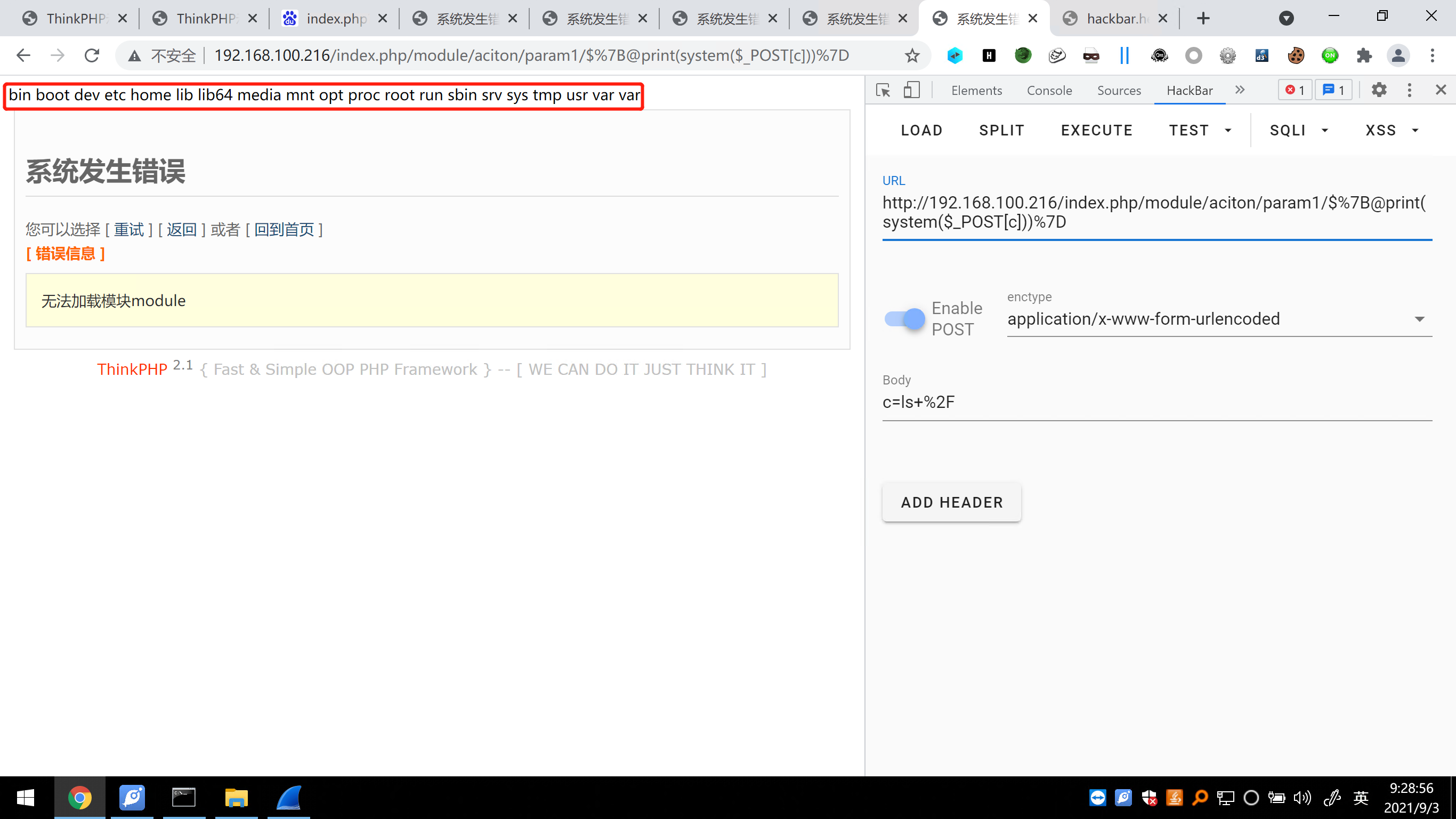Viewport: 1456px width, 819px height.
Task: Show the DevTools issues count badge
Action: 1333,90
